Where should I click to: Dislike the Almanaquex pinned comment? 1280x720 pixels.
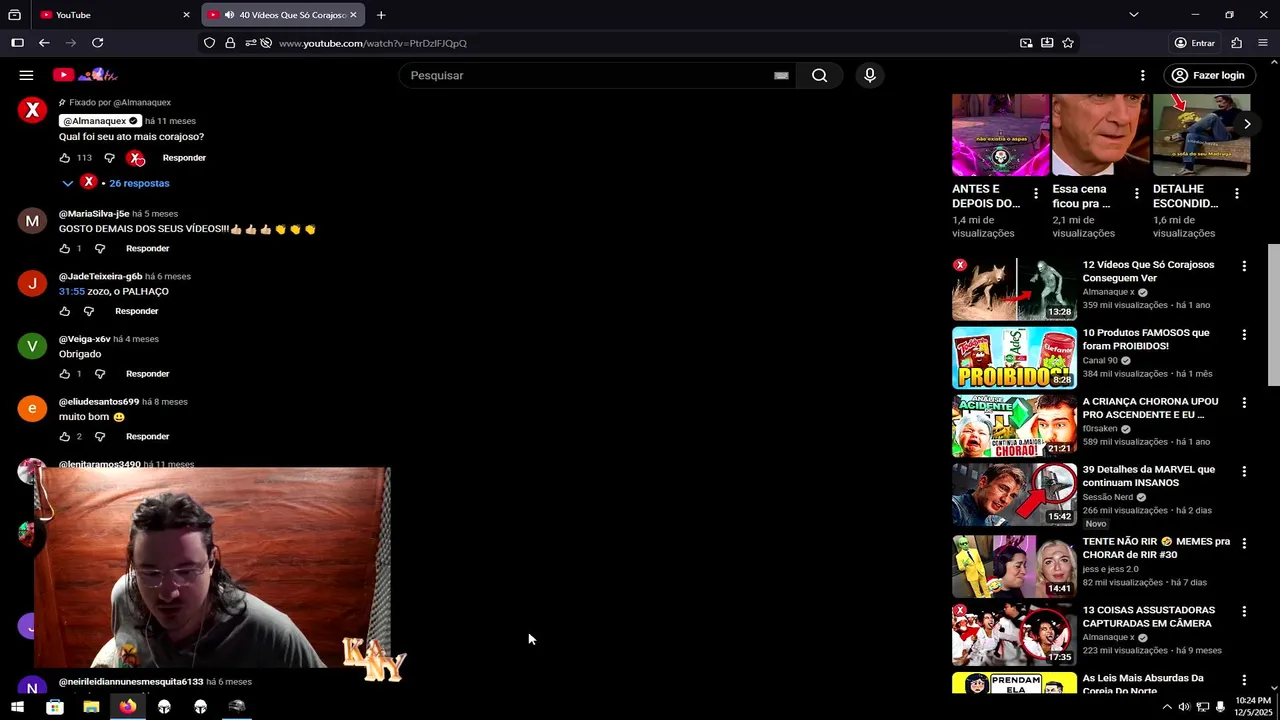109,158
